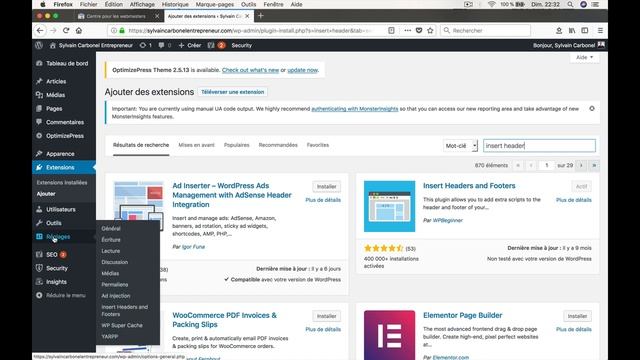
Task: Open Créer menu in admin bar
Action: [190, 45]
